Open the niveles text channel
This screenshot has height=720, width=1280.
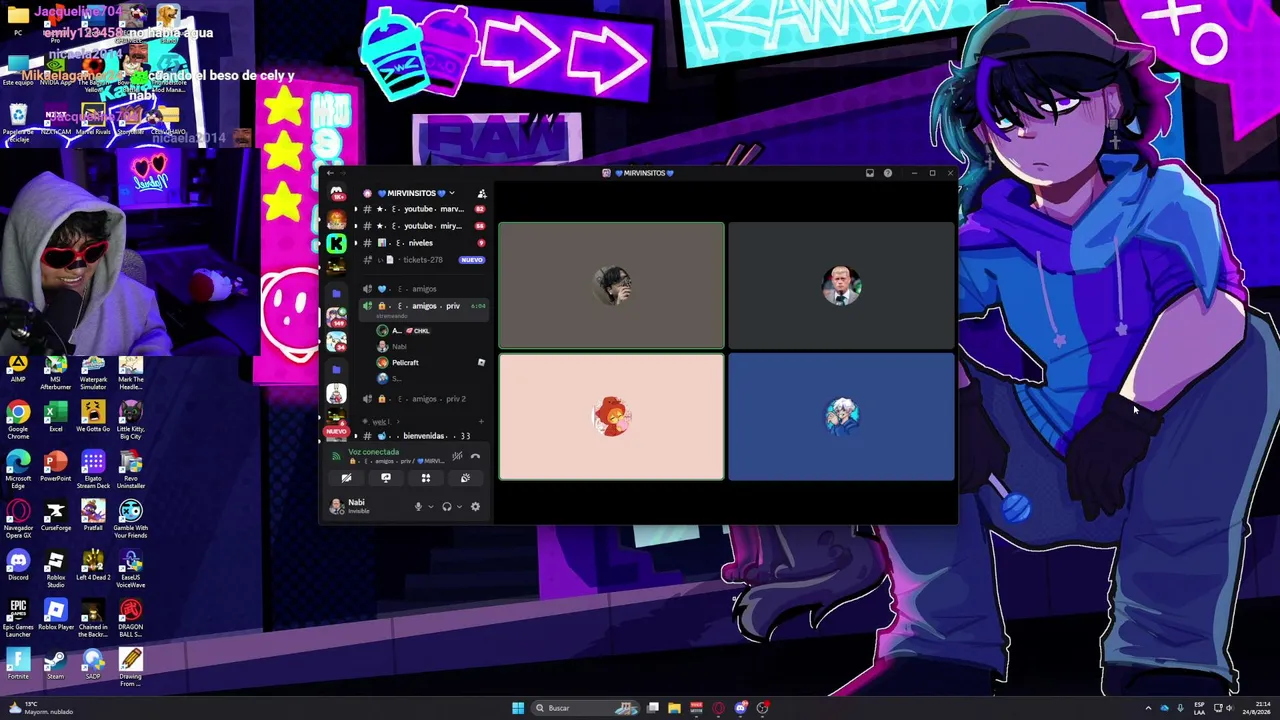424,243
